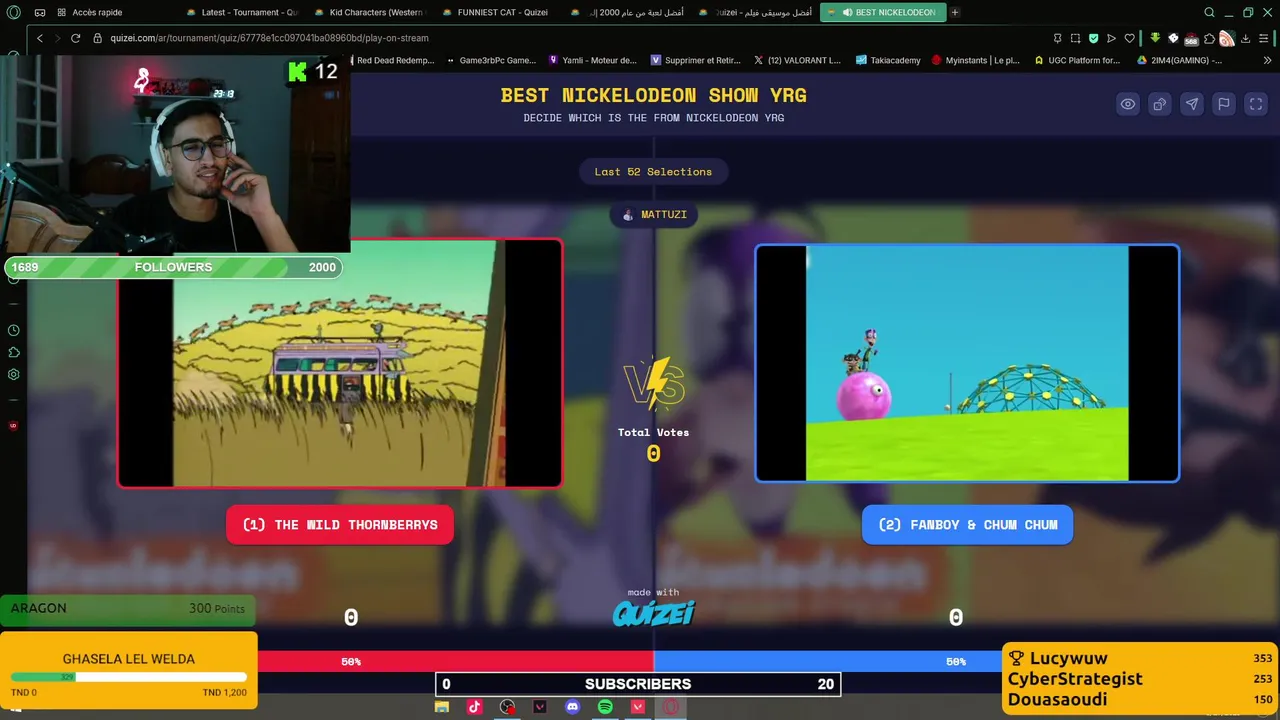Click the flag report icon
This screenshot has height=720, width=1280.
(x=1224, y=104)
